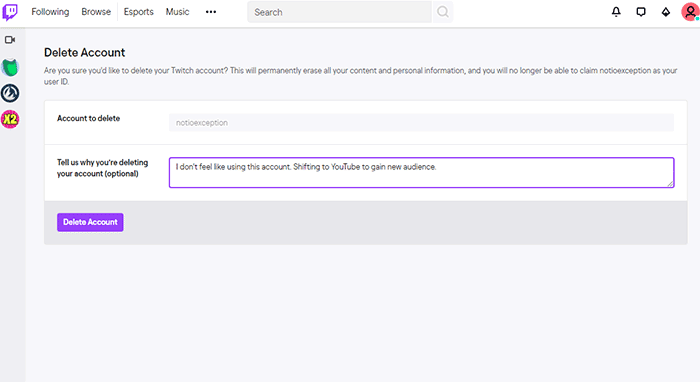Open the Esports tab
Image resolution: width=700 pixels, height=382 pixels.
138,12
